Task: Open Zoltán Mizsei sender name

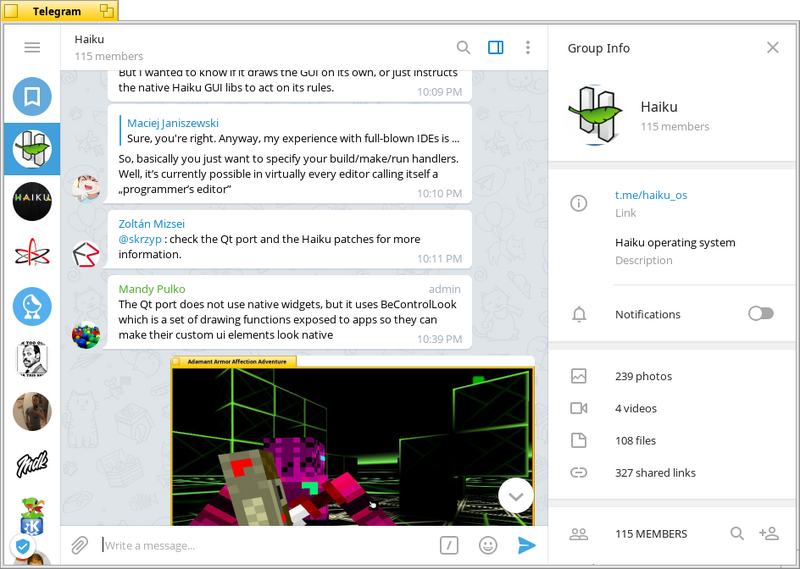Action: coord(152,224)
